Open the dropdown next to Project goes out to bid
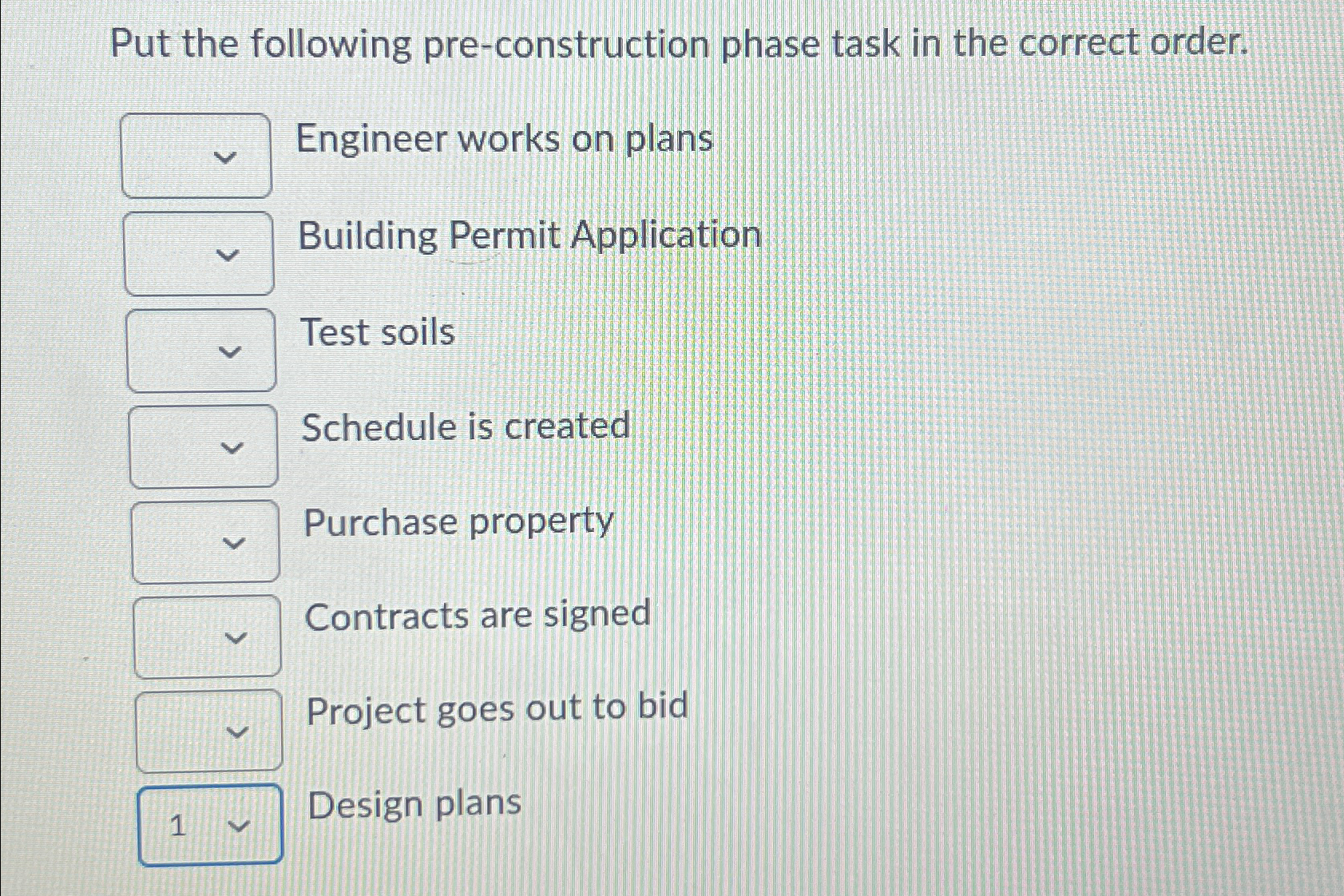Viewport: 1344px width, 896px height. click(209, 731)
